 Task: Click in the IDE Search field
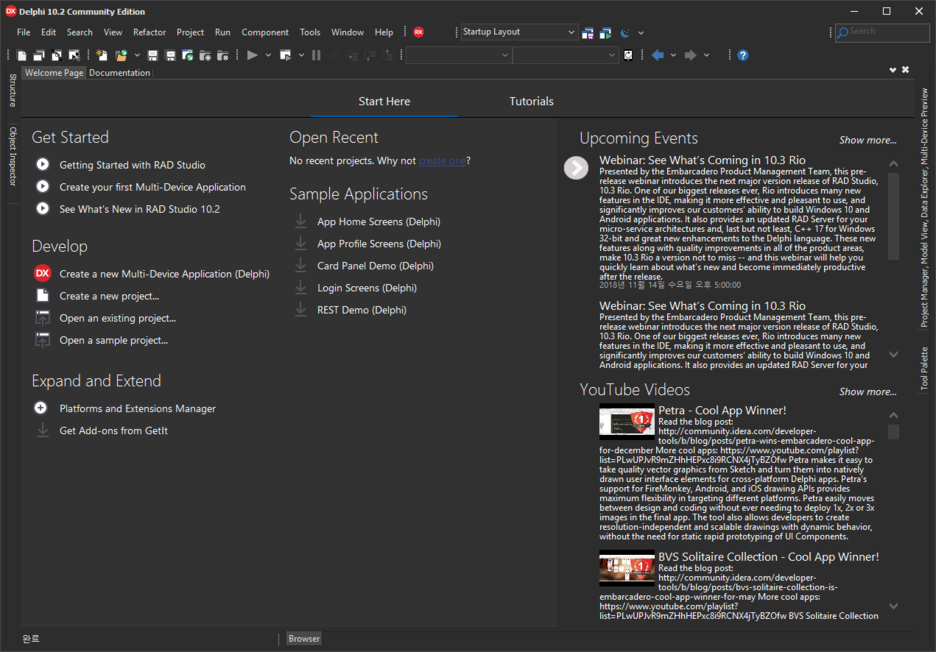coord(882,32)
